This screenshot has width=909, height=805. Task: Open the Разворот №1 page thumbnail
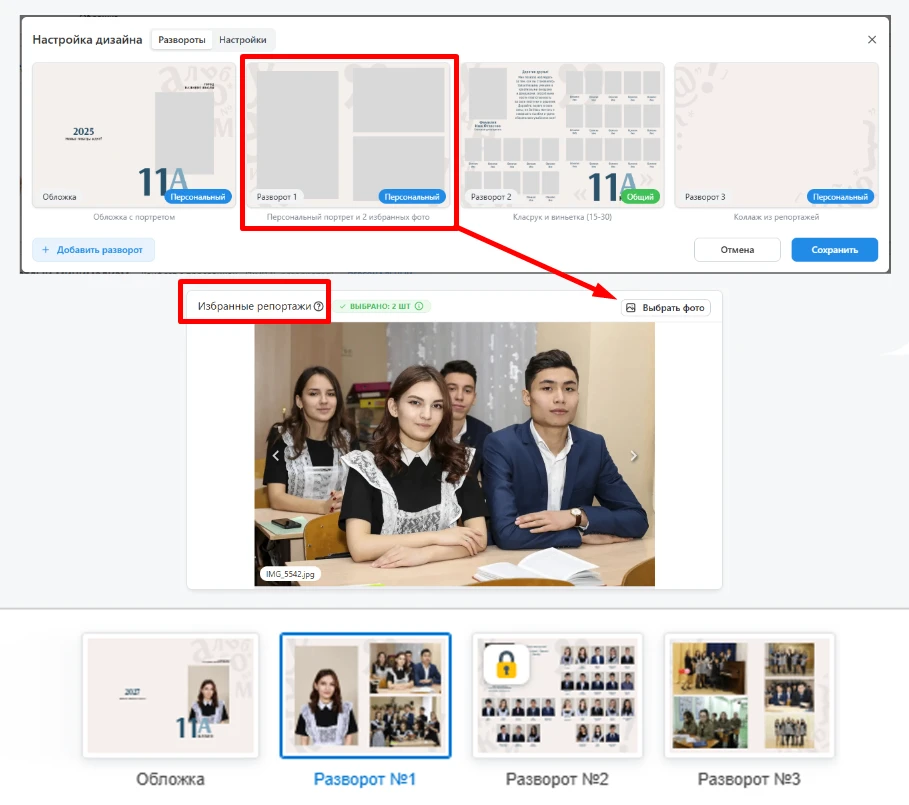click(365, 695)
